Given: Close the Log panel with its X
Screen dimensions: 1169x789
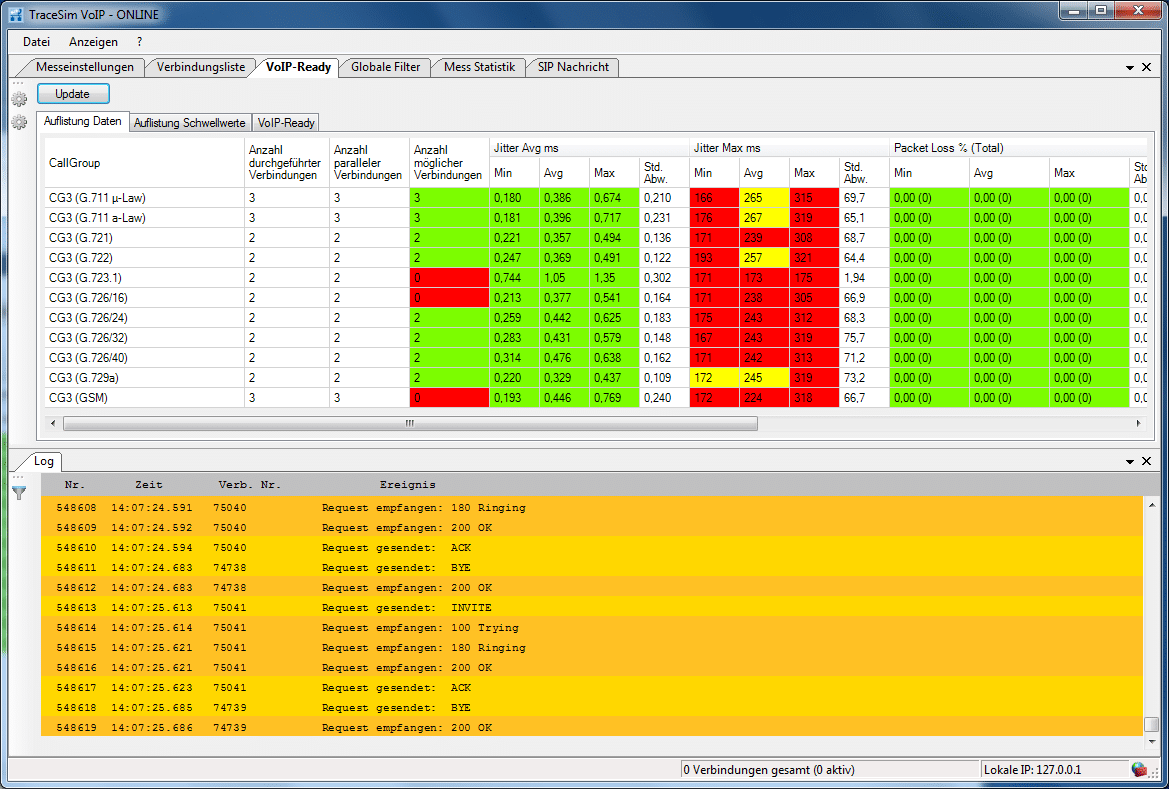Looking at the screenshot, I should (x=1147, y=462).
